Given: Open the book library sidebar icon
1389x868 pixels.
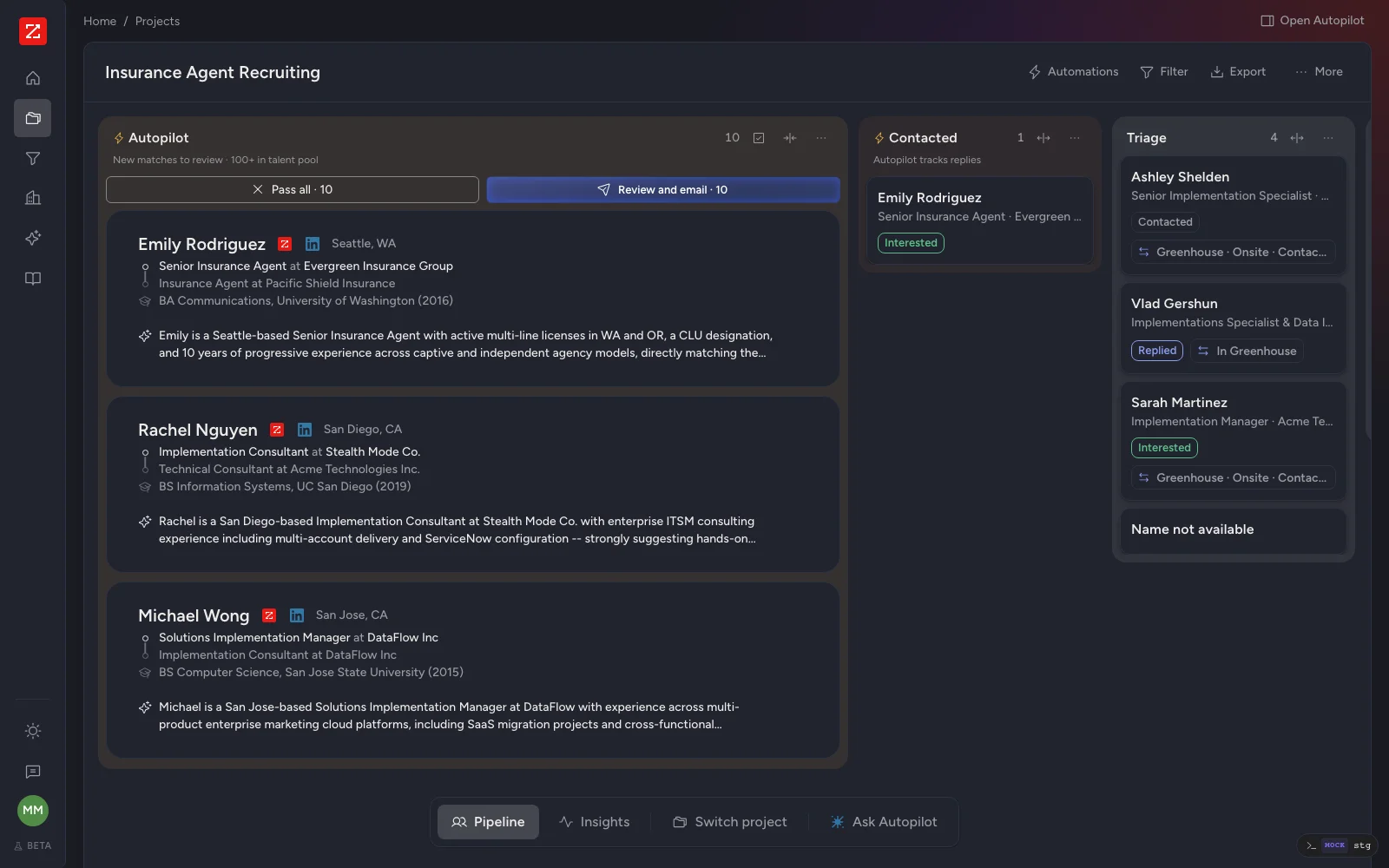Looking at the screenshot, I should click(x=33, y=279).
